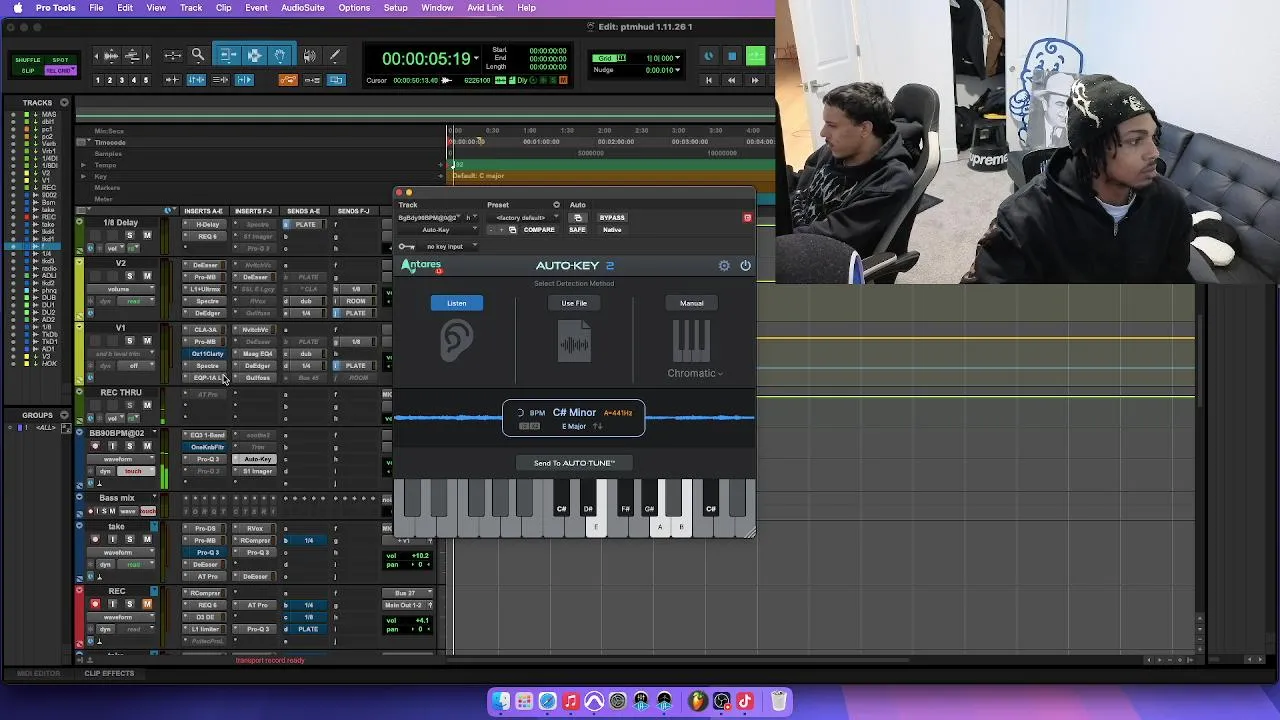
Task: Mute the V1 track
Action: 146,341
